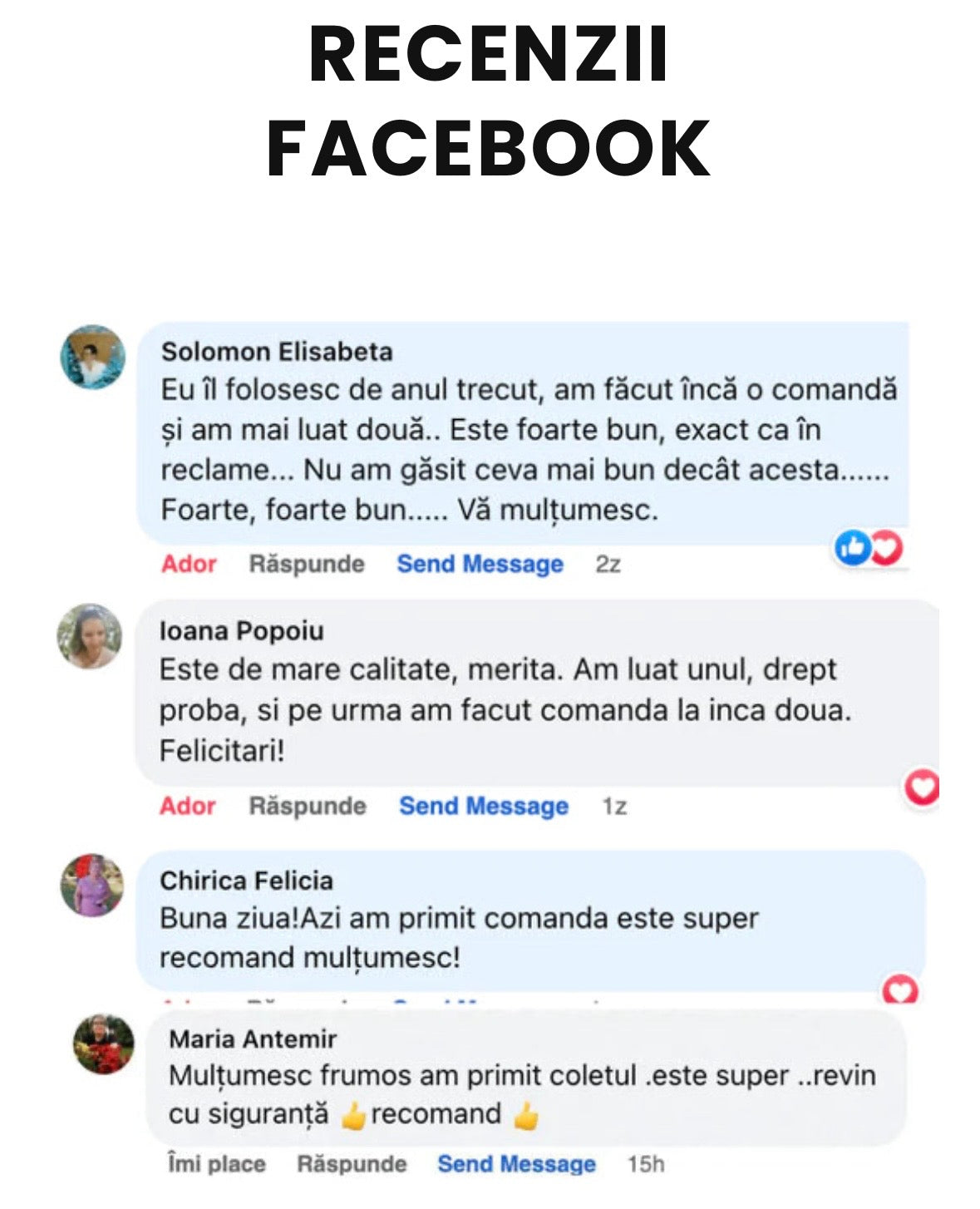This screenshot has width=980, height=1209.
Task: Click Răspunde under Maria Antemir's comment
Action: click(352, 1163)
